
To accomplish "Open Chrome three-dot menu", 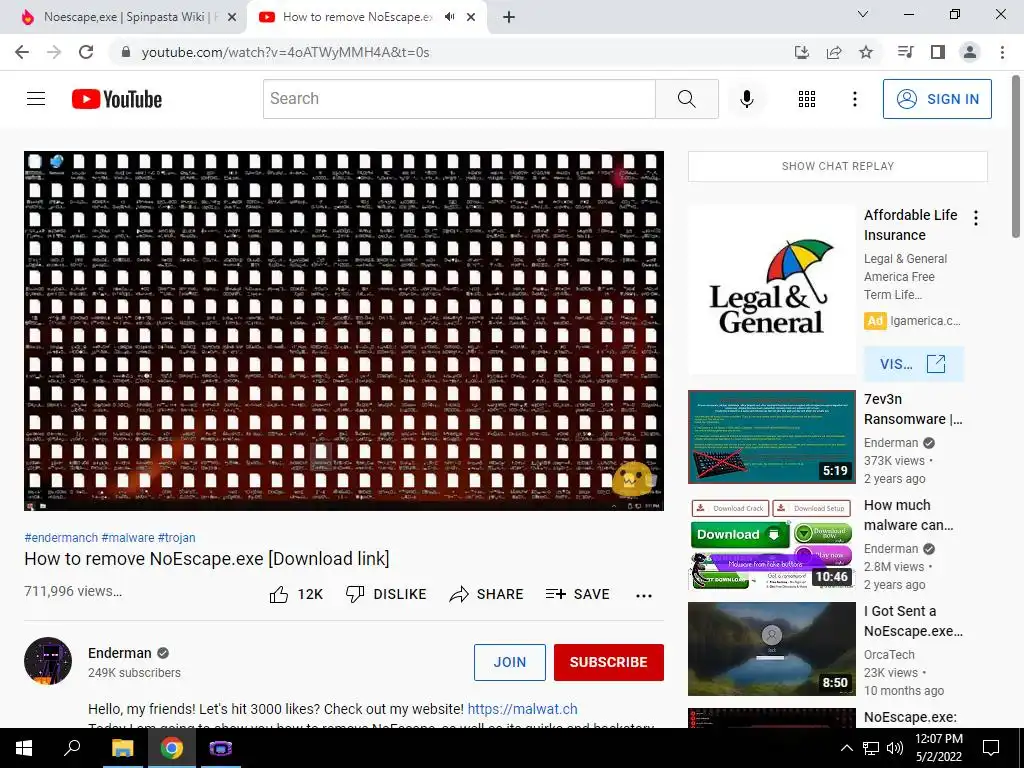I will tap(1002, 52).
